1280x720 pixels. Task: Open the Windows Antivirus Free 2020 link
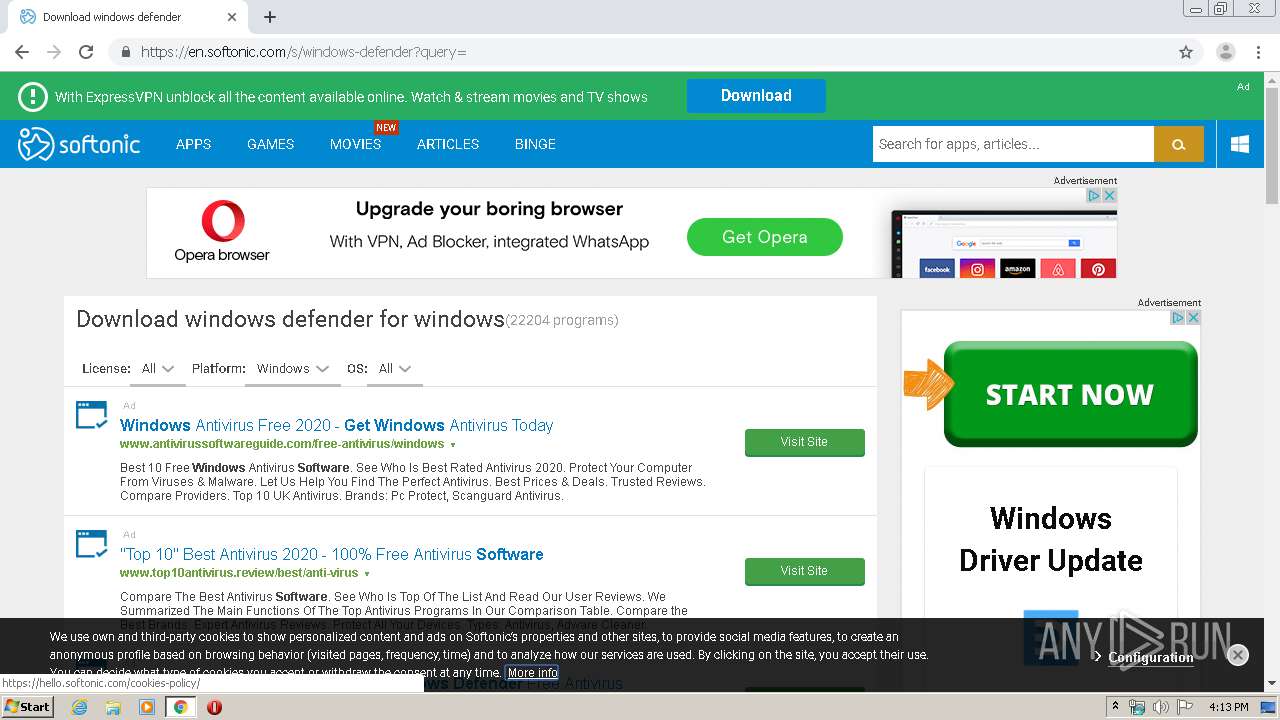tap(336, 425)
